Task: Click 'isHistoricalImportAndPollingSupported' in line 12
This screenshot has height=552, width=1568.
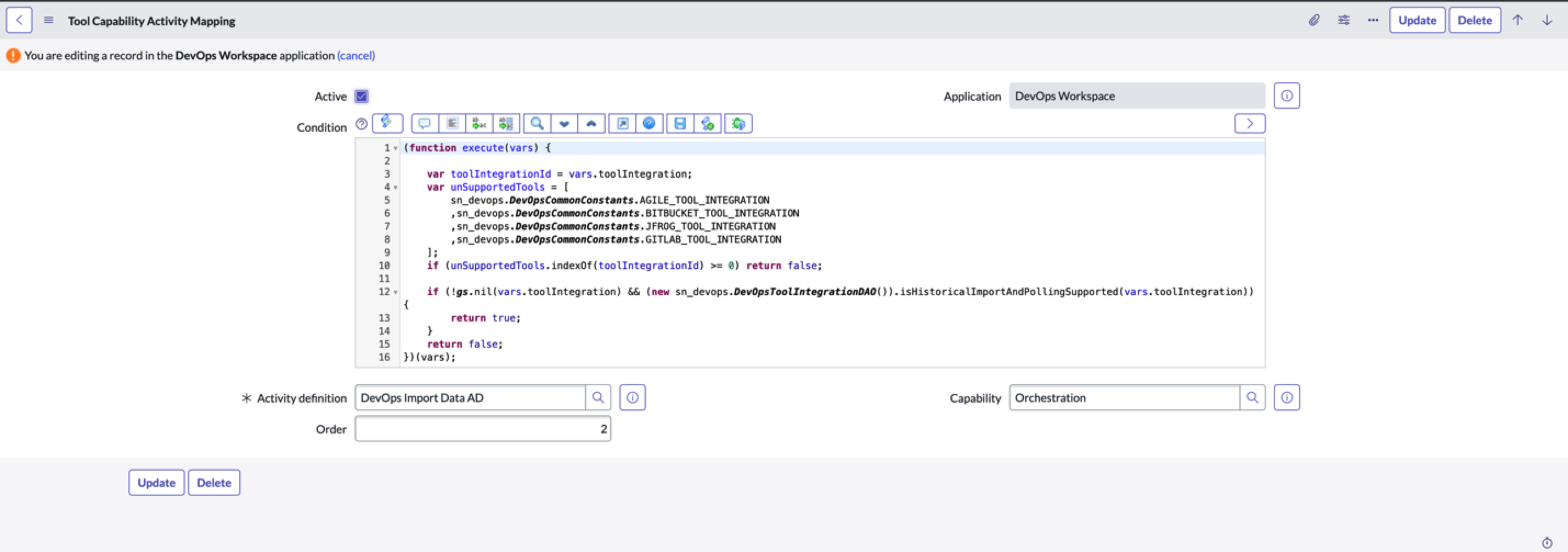Action: [x=1008, y=292]
